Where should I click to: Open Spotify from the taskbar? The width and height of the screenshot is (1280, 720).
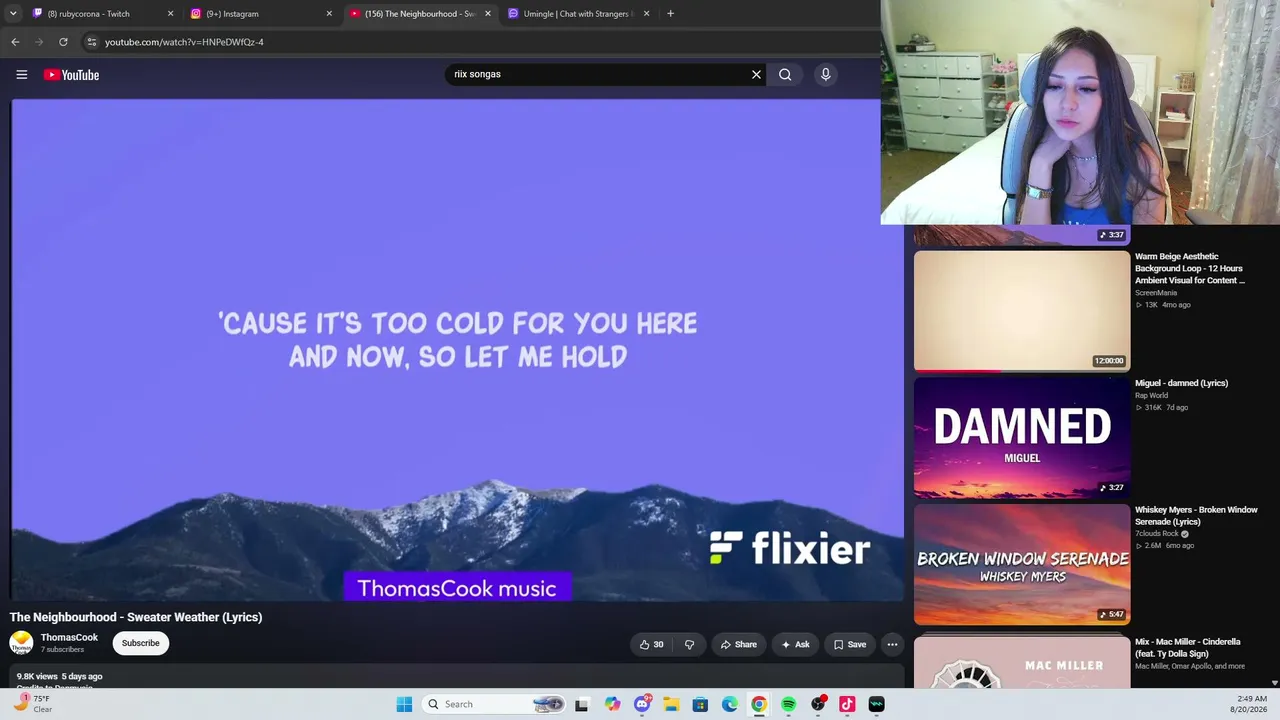coord(788,704)
